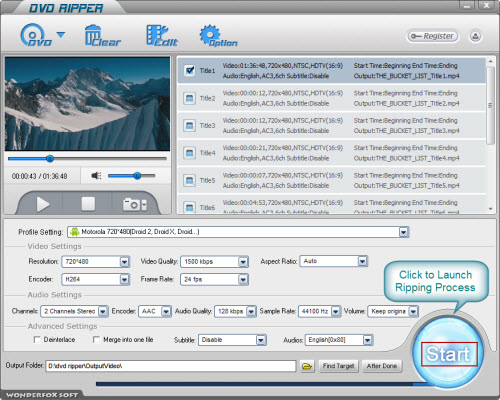Mute the preview with speaker icon

point(96,175)
